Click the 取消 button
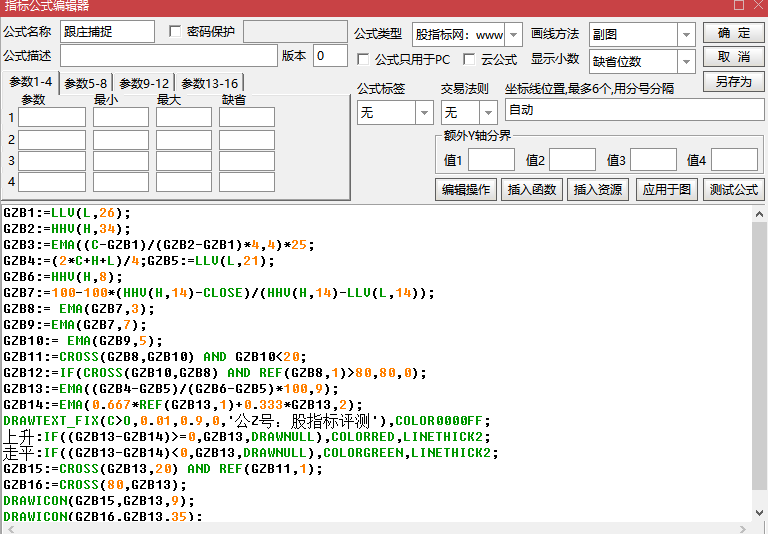The image size is (768, 534). click(x=734, y=57)
